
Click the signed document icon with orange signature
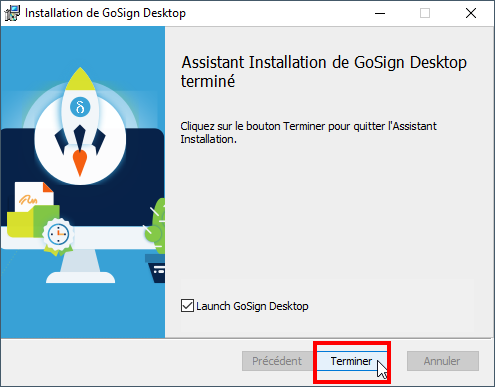(x=34, y=197)
